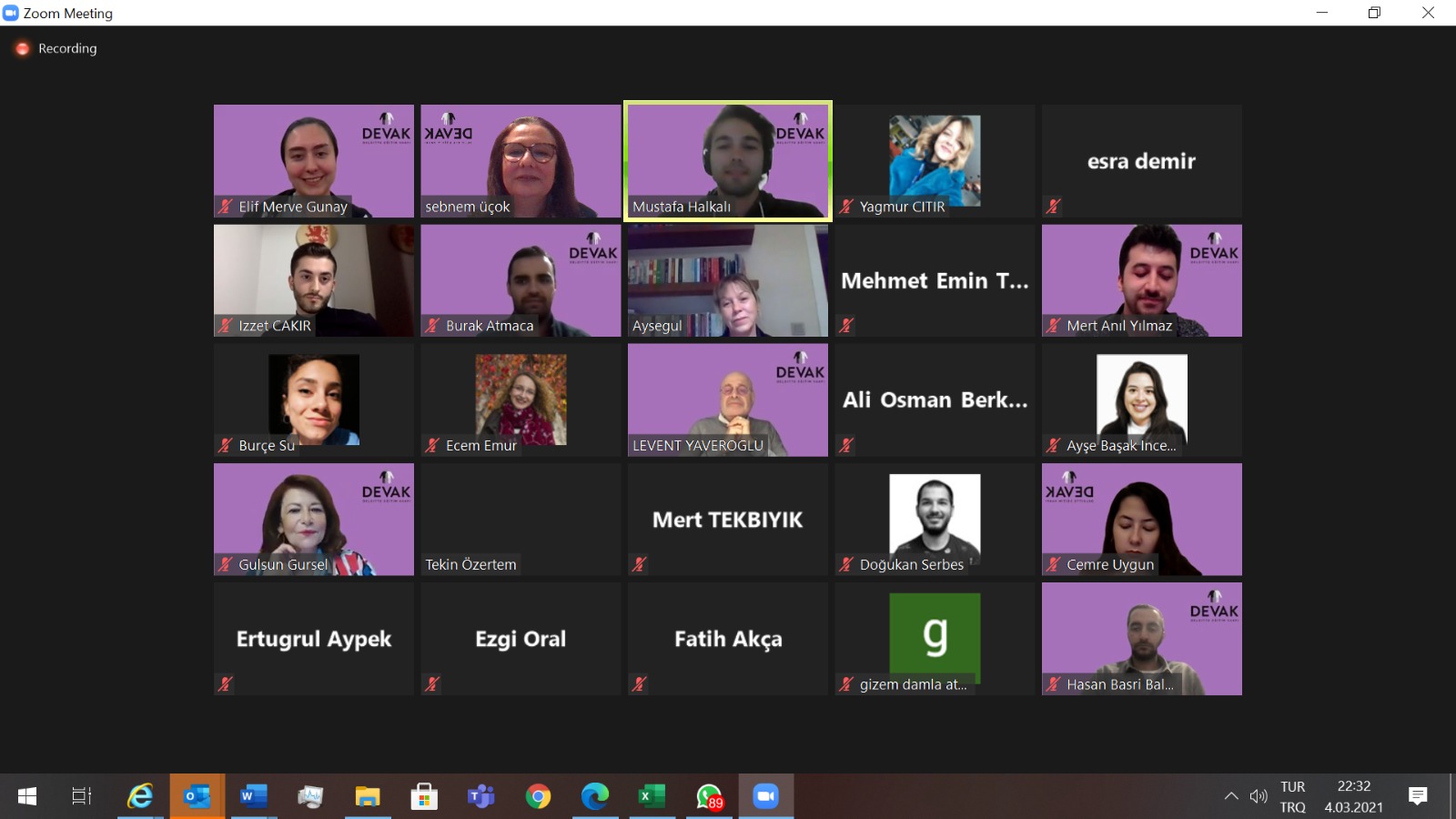Image resolution: width=1456 pixels, height=819 pixels.
Task: Click esra demir's muted microphone icon
Action: (1054, 207)
